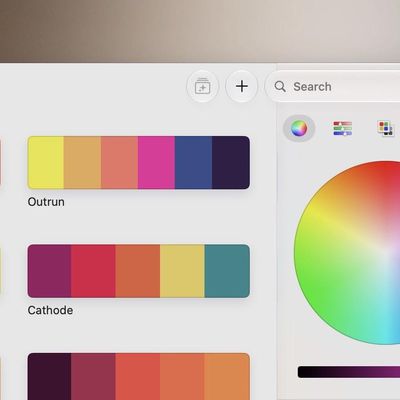The width and height of the screenshot is (400, 400).
Task: Select the crimson red Cathode swatch
Action: click(93, 271)
